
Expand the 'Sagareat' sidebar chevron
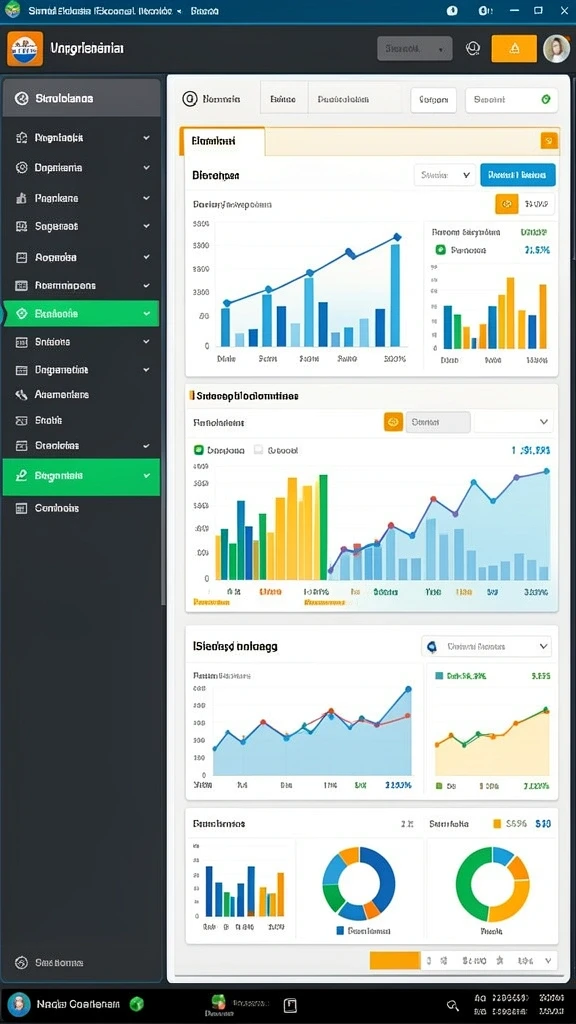pyautogui.click(x=146, y=227)
